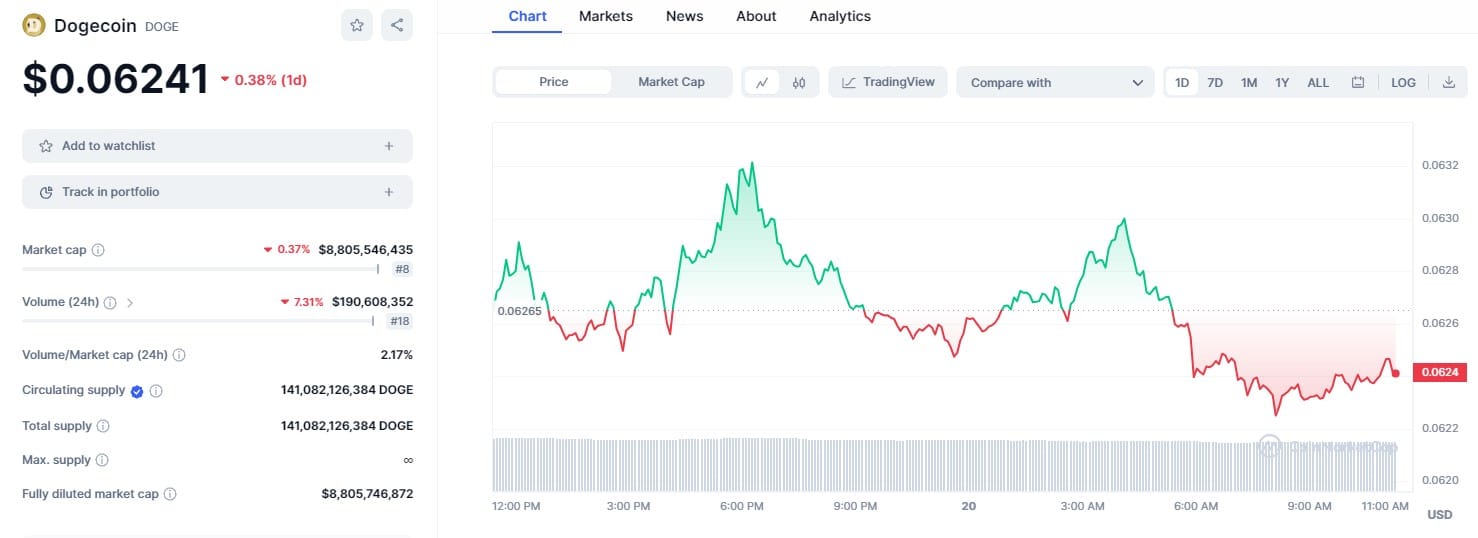The image size is (1478, 538).
Task: Download chart data with download icon
Action: (1449, 83)
